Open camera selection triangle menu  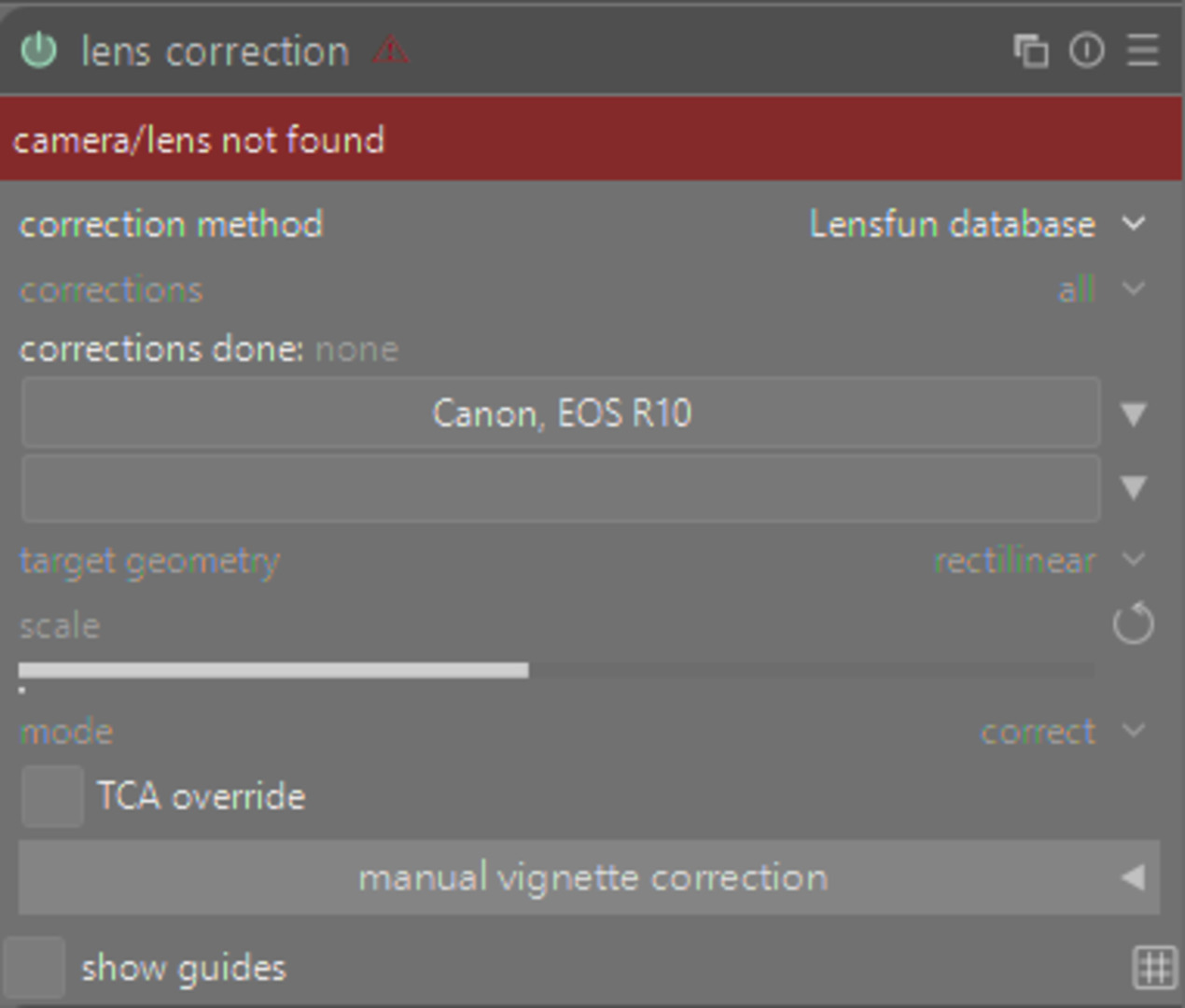(1133, 414)
